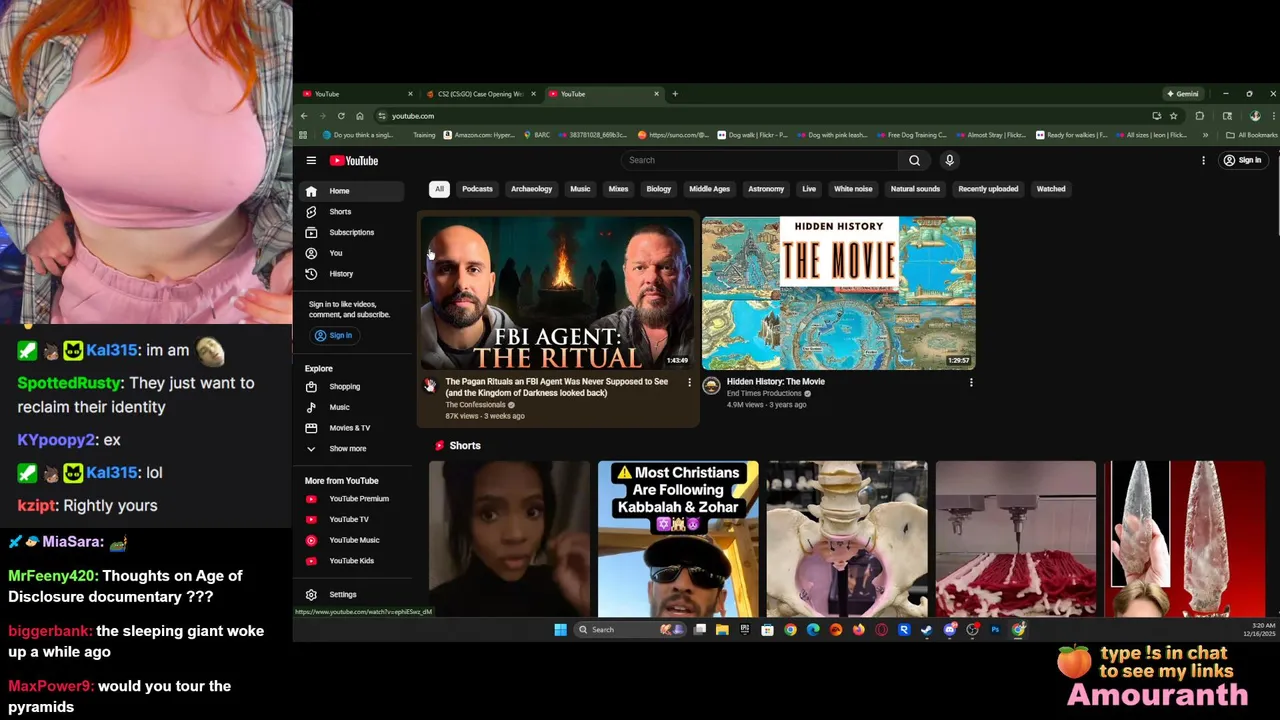Select the Astronomy filter chip
The height and width of the screenshot is (720, 1280).
[x=766, y=189]
